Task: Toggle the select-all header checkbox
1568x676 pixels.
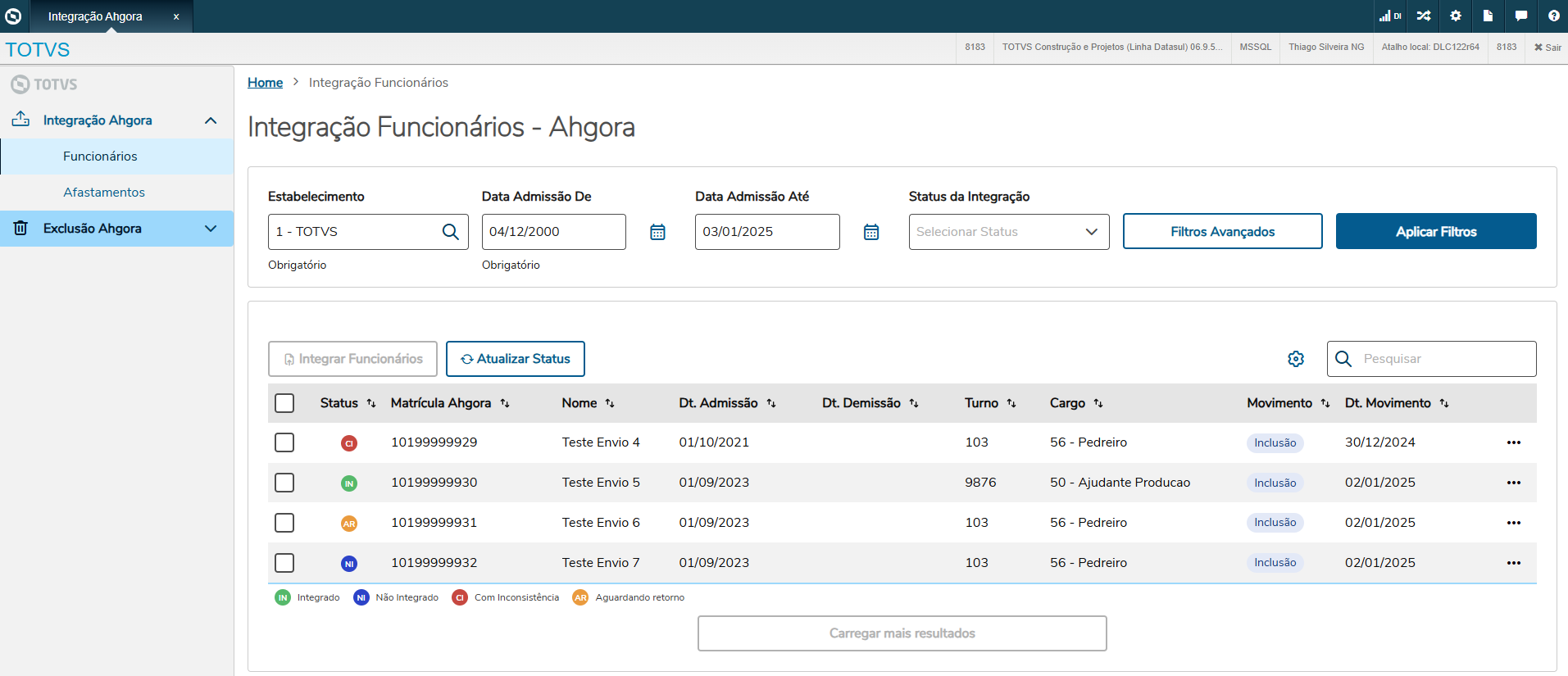Action: [284, 403]
